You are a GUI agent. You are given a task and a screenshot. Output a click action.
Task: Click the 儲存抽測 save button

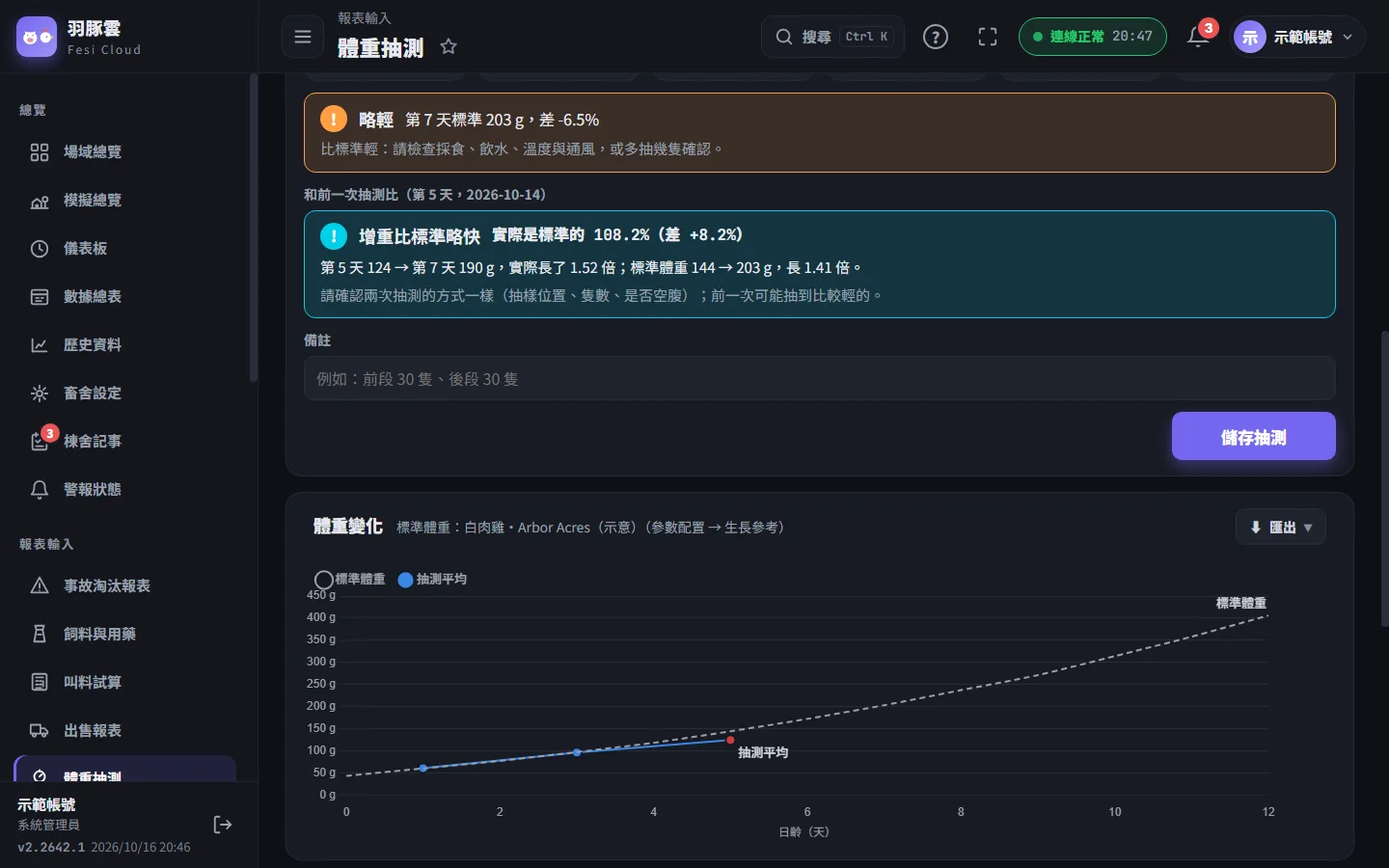pyautogui.click(x=1254, y=437)
